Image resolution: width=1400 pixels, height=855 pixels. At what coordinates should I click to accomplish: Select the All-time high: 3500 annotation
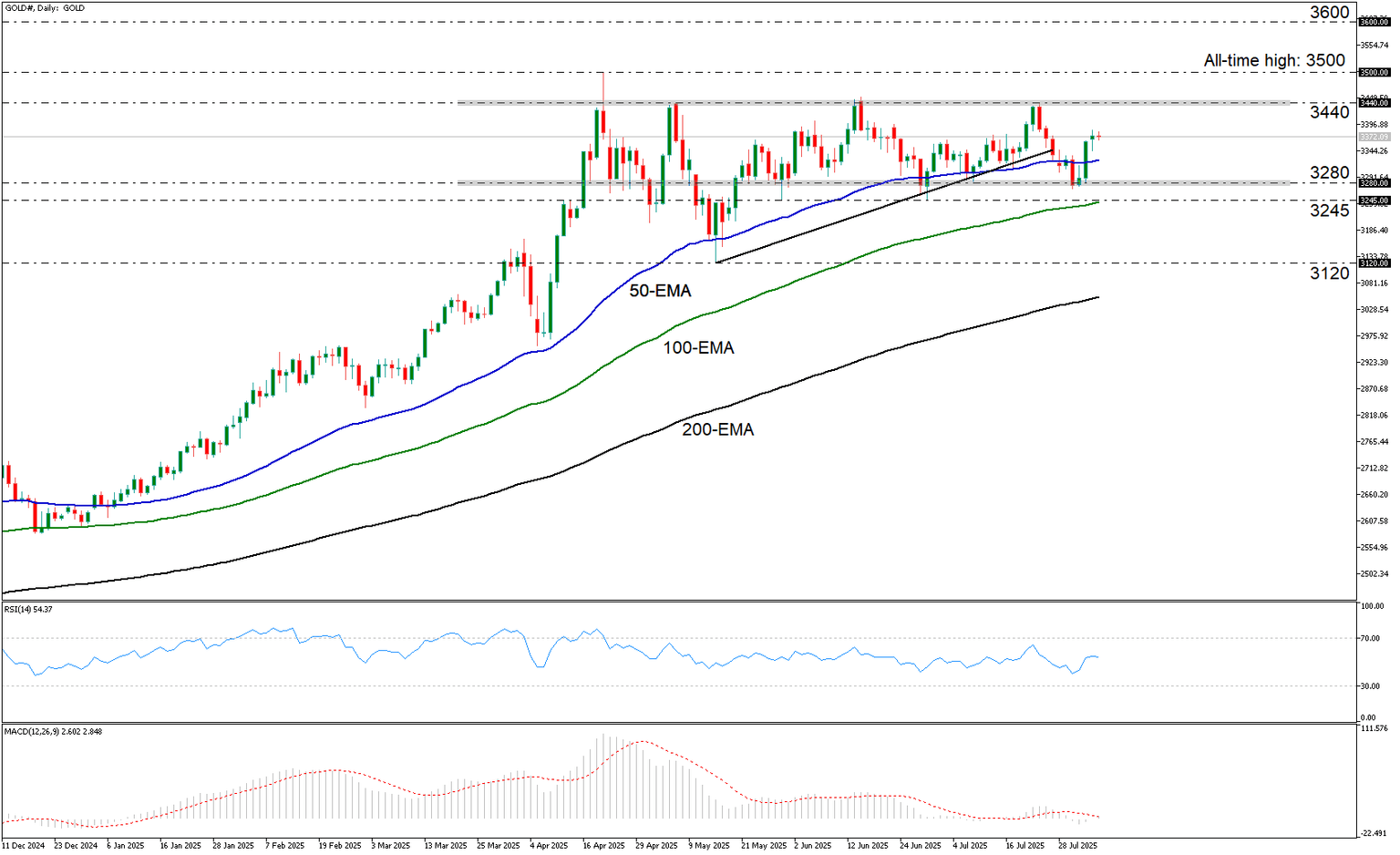coord(1274,61)
